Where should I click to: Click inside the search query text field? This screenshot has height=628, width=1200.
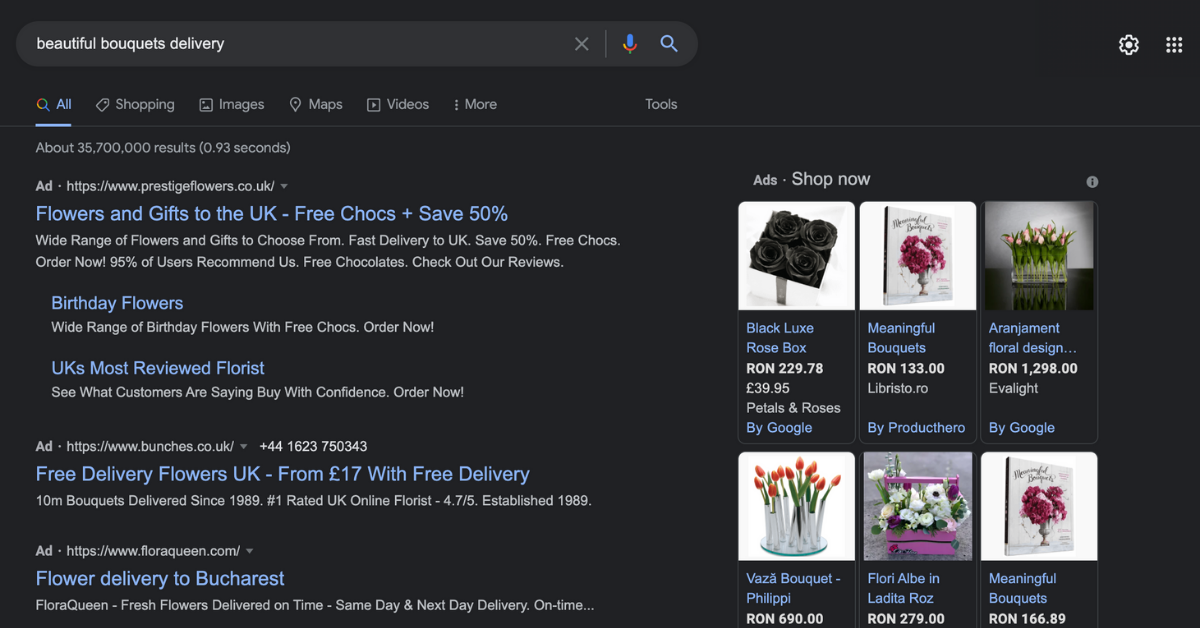tap(300, 44)
